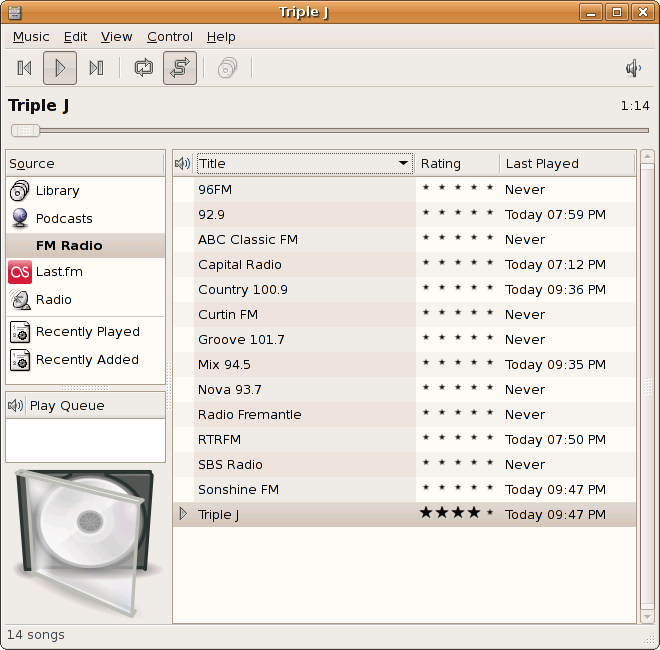
Task: Click the Radio satellite dish icon
Action: point(20,300)
